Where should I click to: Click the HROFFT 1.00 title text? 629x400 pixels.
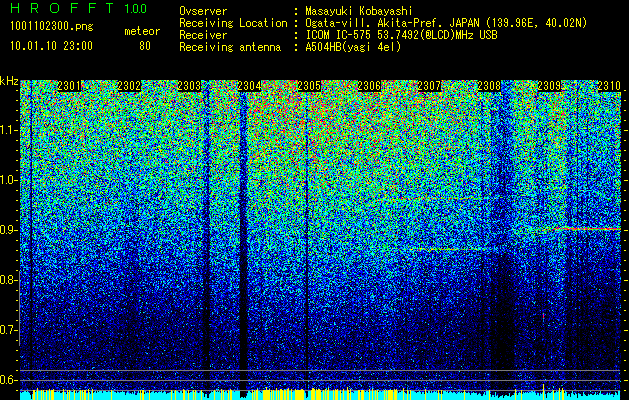pyautogui.click(x=79, y=8)
